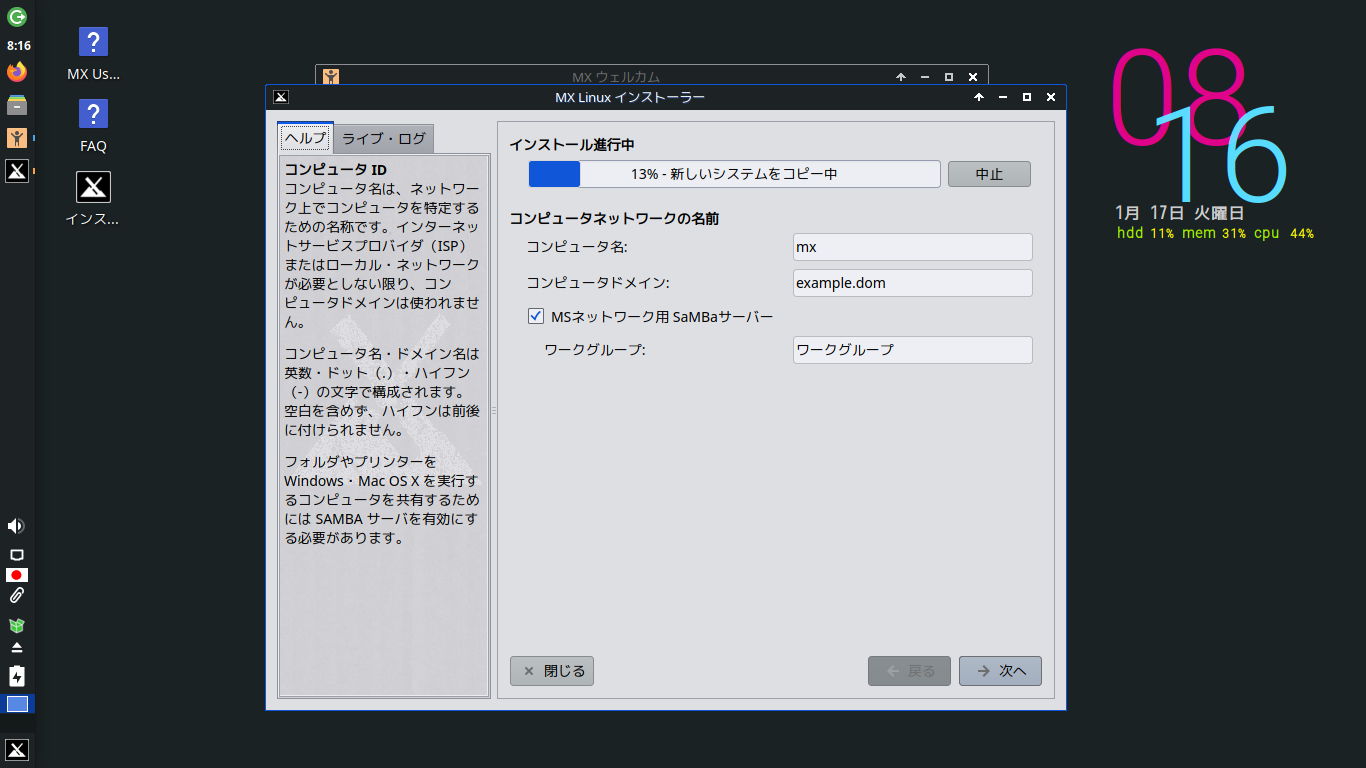1366x768 pixels.
Task: Click the インストール進行中 heading
Action: click(x=571, y=145)
